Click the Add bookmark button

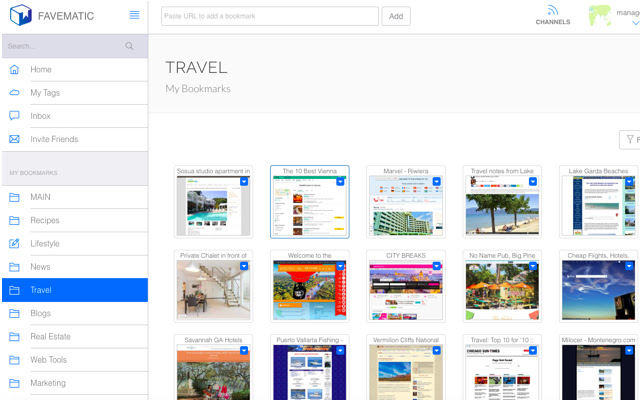click(x=396, y=16)
